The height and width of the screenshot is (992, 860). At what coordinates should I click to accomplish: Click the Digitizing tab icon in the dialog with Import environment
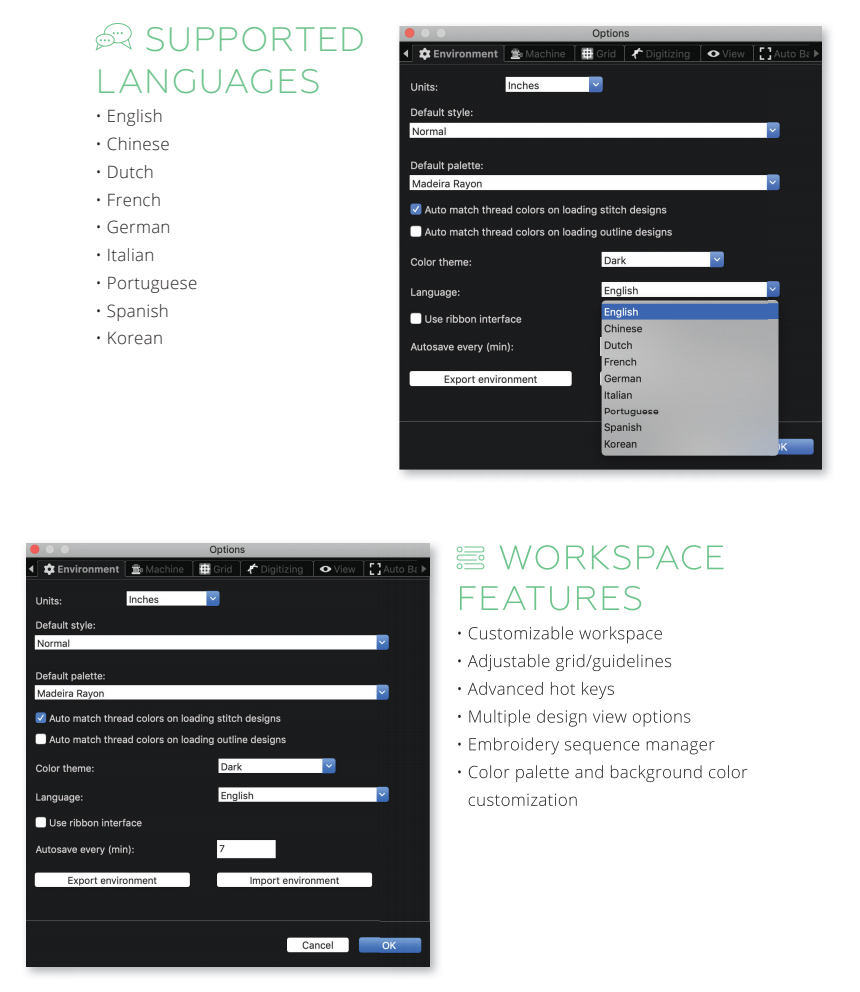pyautogui.click(x=253, y=569)
